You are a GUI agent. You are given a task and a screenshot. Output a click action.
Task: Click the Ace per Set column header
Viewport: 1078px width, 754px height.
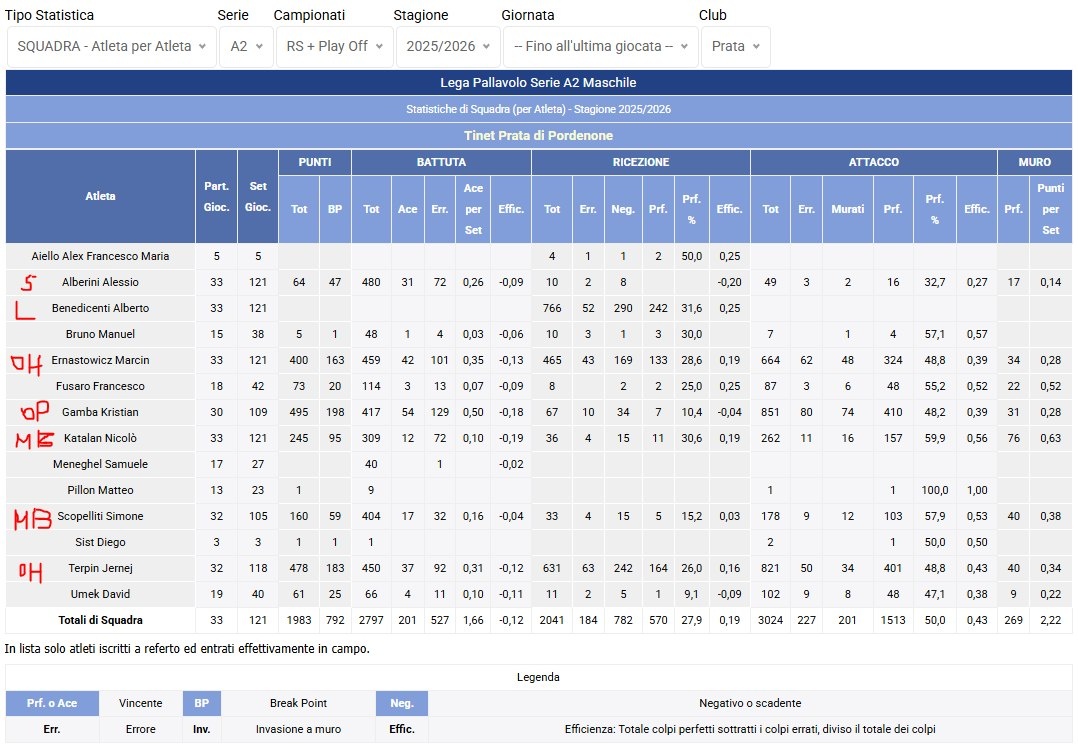pyautogui.click(x=473, y=209)
